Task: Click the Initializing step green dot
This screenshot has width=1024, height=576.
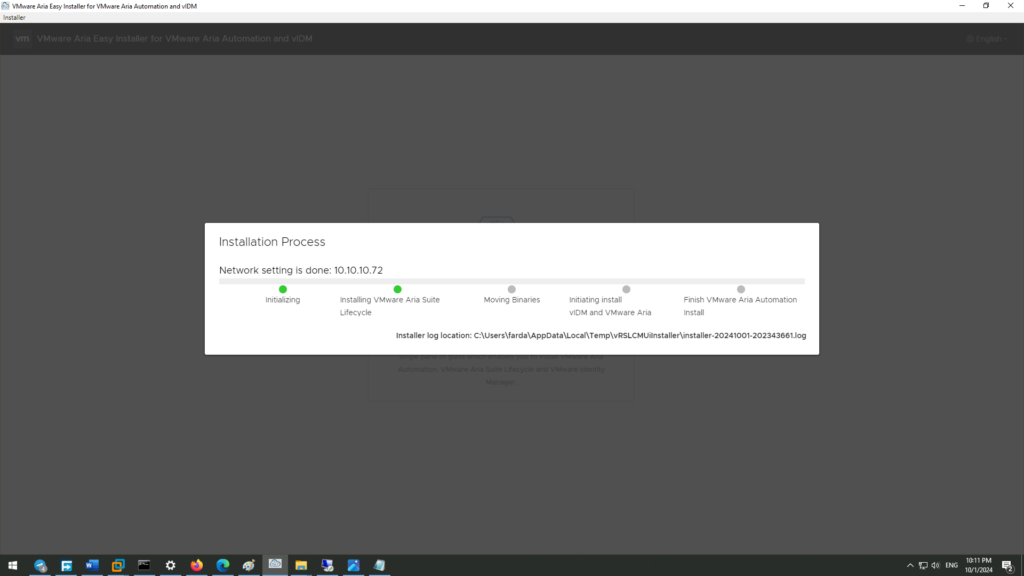Action: coord(283,289)
